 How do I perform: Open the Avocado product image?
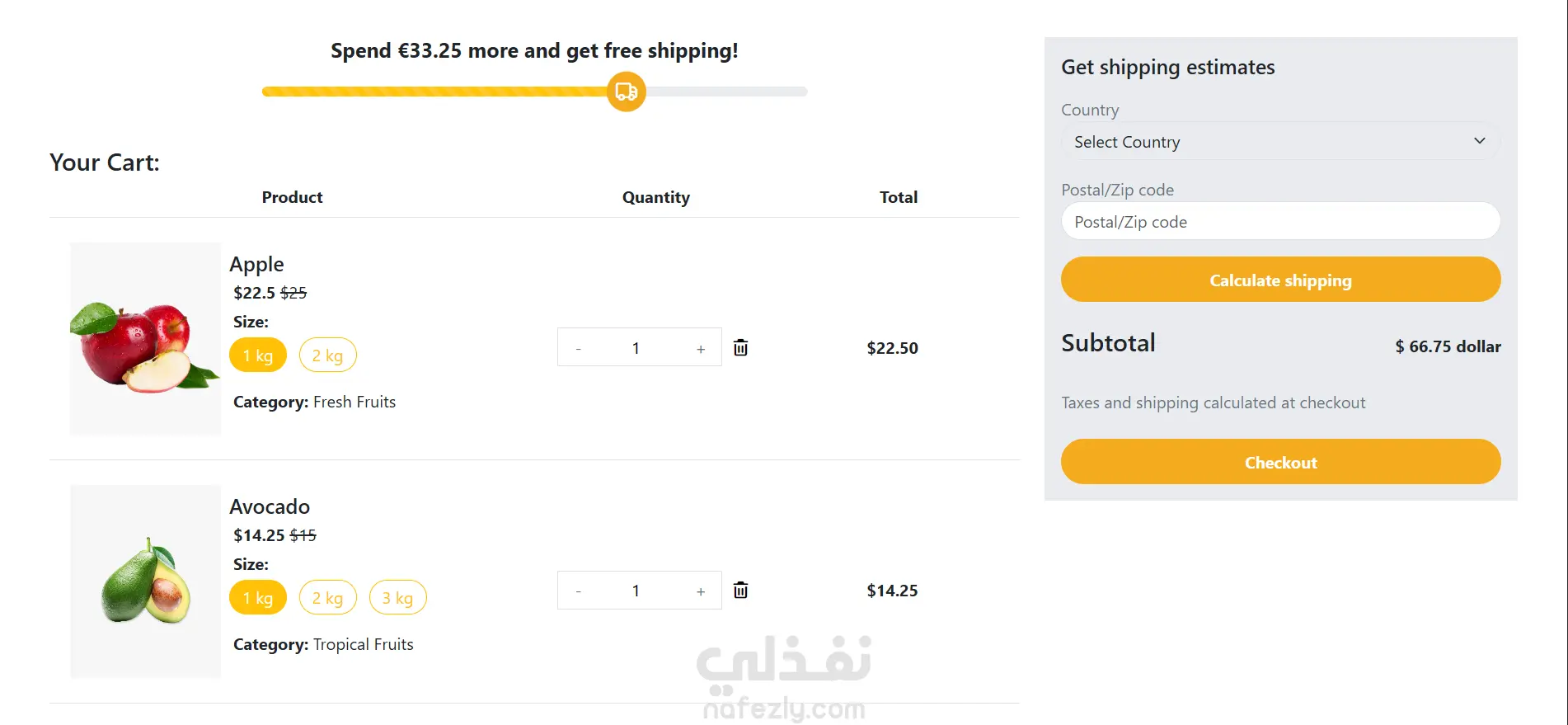coord(145,581)
